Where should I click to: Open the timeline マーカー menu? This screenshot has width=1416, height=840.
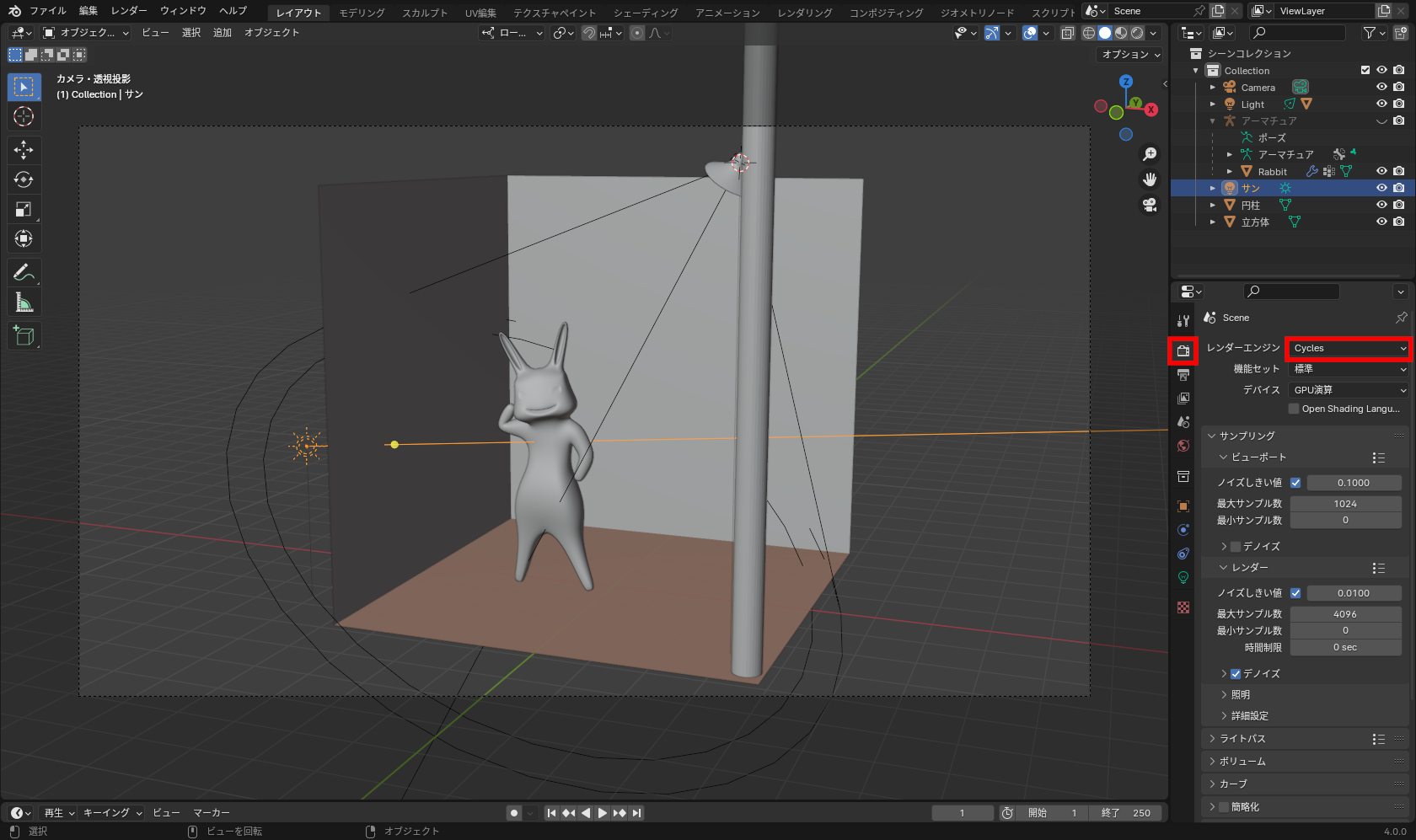click(x=212, y=813)
